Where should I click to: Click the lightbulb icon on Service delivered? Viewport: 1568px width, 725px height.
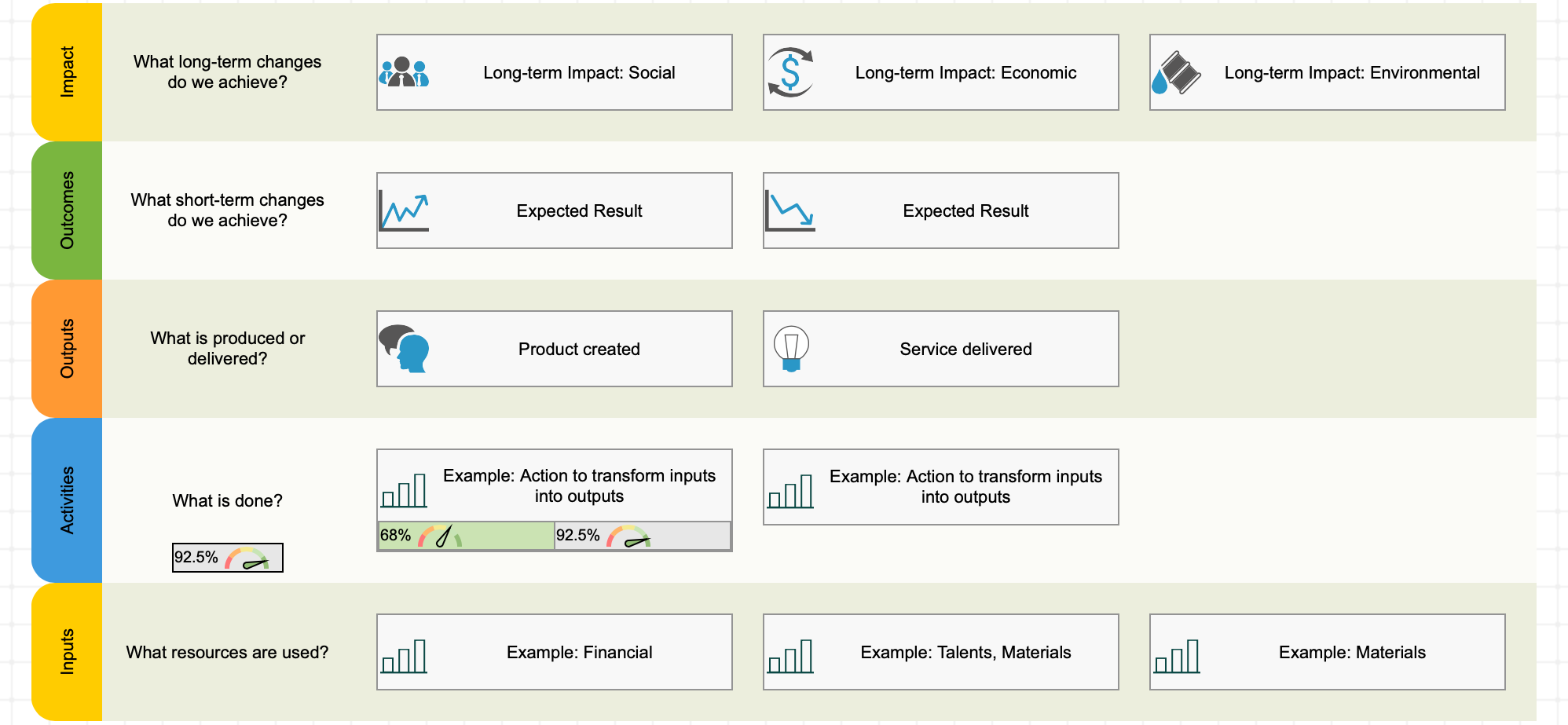pos(790,348)
